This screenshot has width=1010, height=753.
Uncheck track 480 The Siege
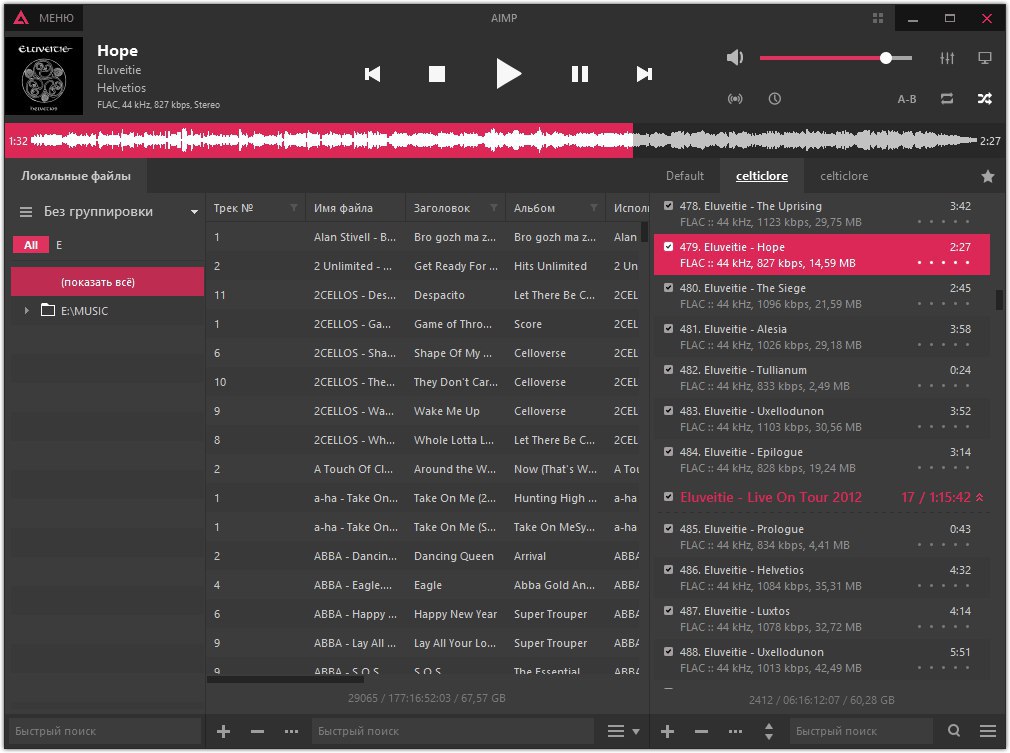tap(669, 288)
